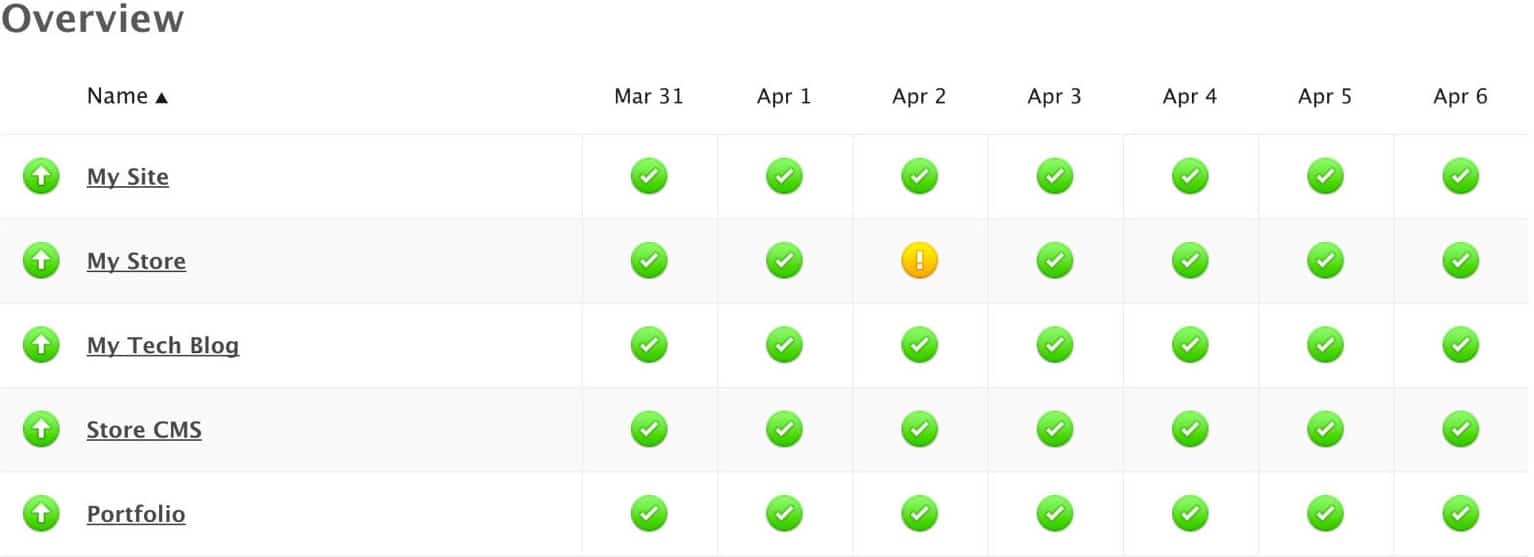Click Portfolio up-arrow status icon
The image size is (1534, 557).
point(41,514)
